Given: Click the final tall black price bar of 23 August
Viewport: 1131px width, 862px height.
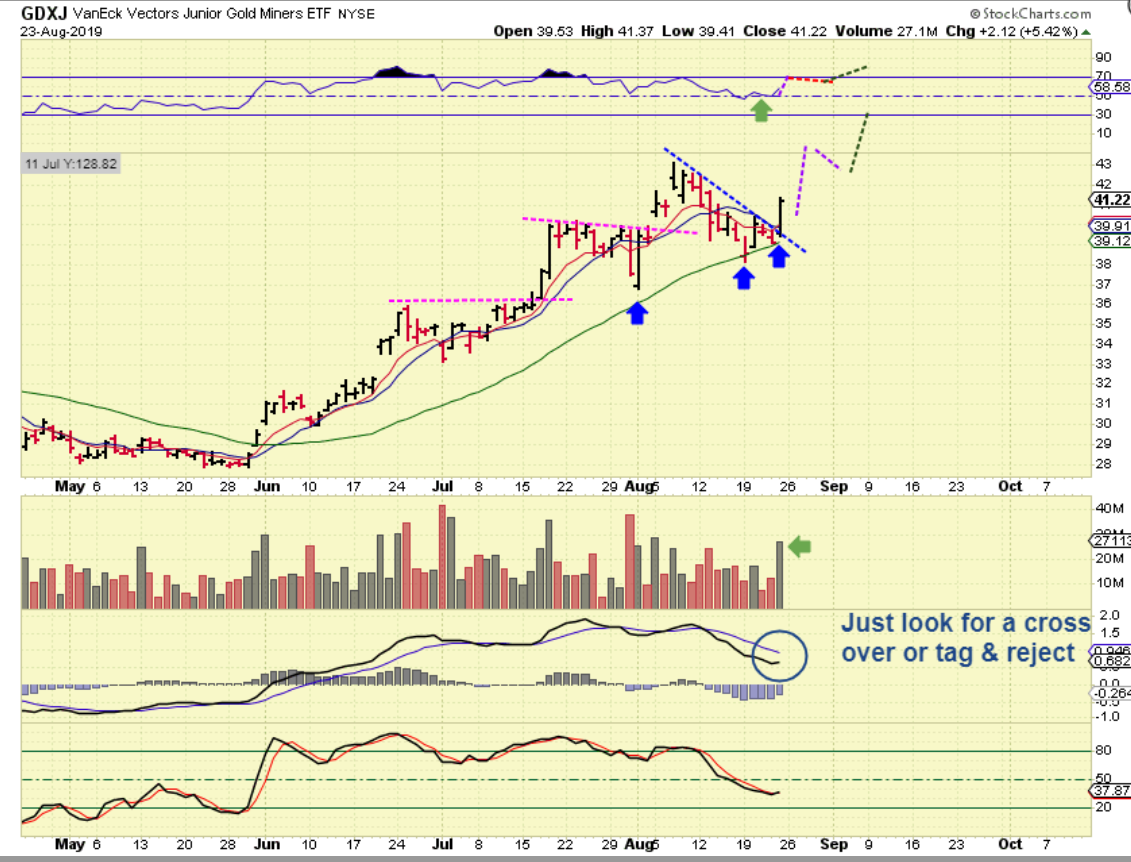Looking at the screenshot, I should click(x=781, y=214).
